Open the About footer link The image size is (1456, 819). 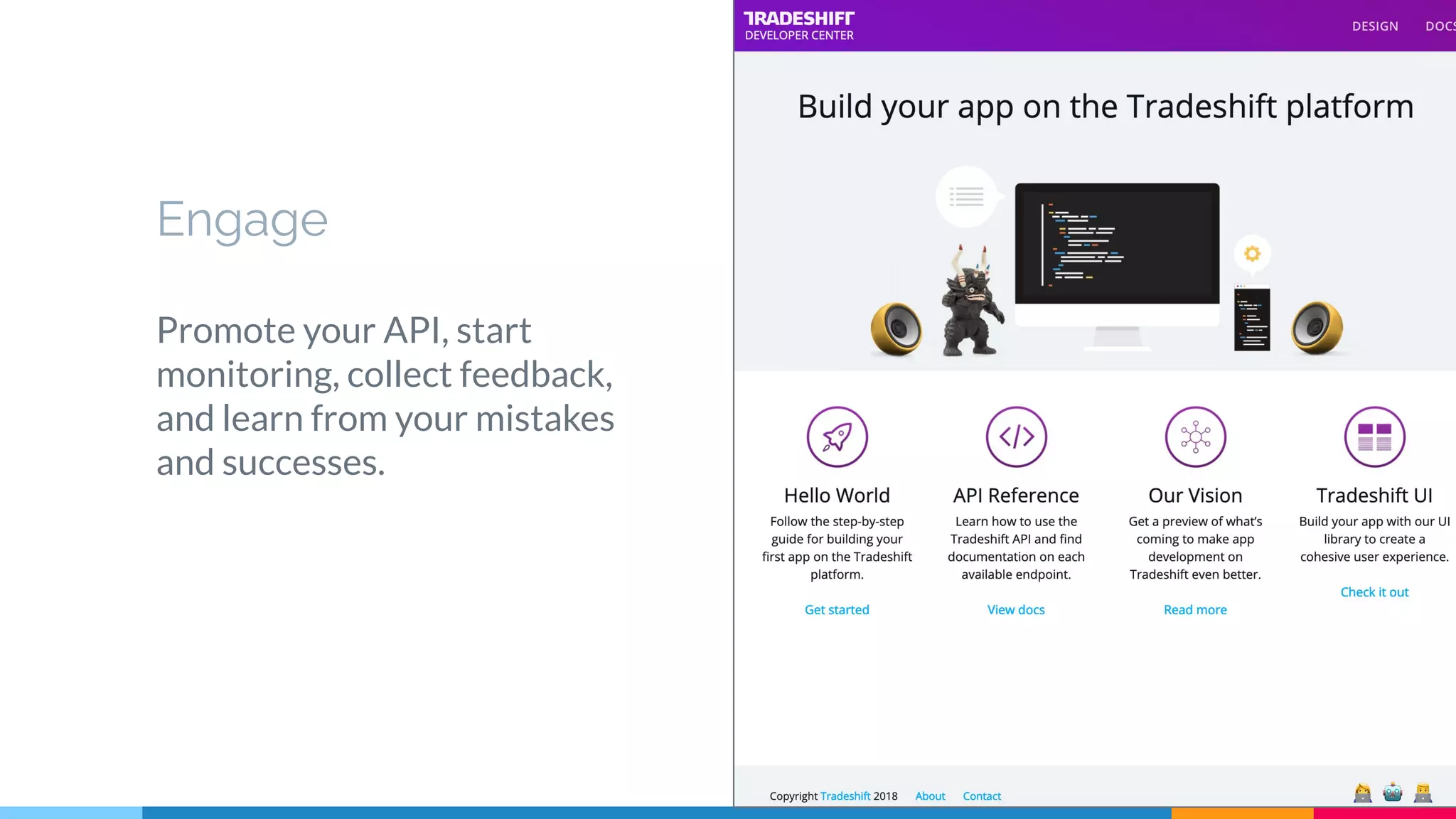coord(930,796)
